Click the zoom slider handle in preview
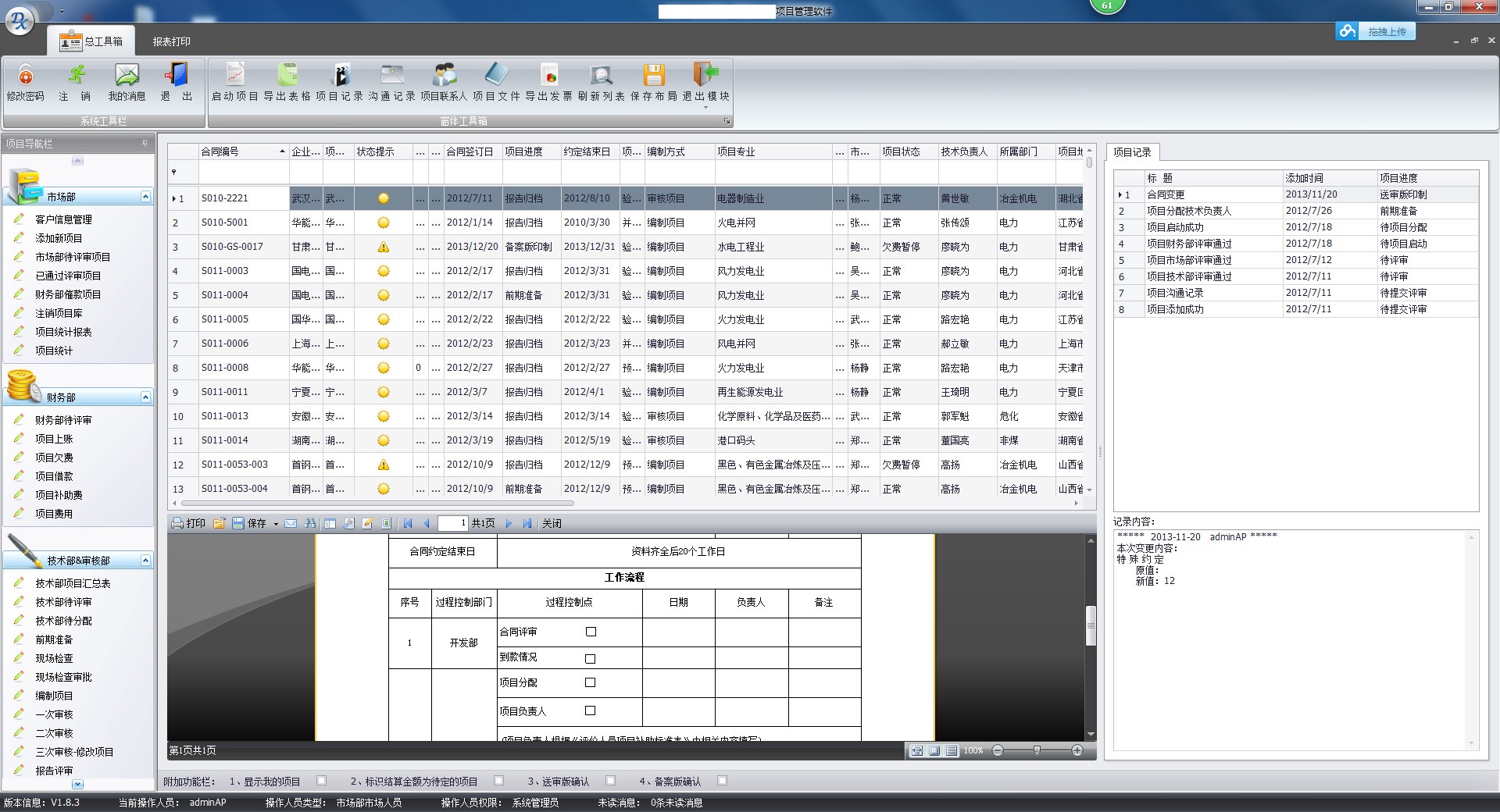The height and width of the screenshot is (812, 1500). coord(1037,750)
